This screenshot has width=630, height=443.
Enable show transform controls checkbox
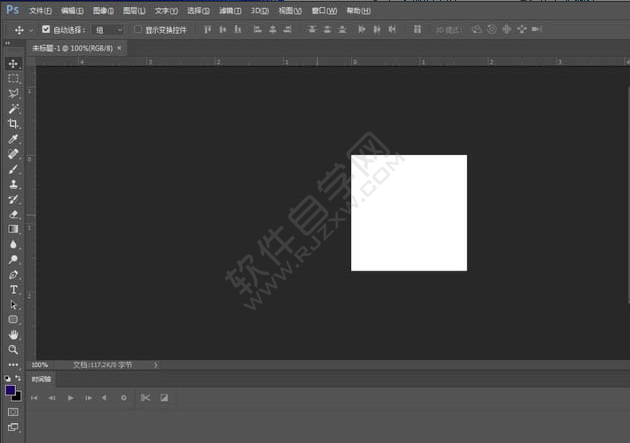click(x=138, y=29)
